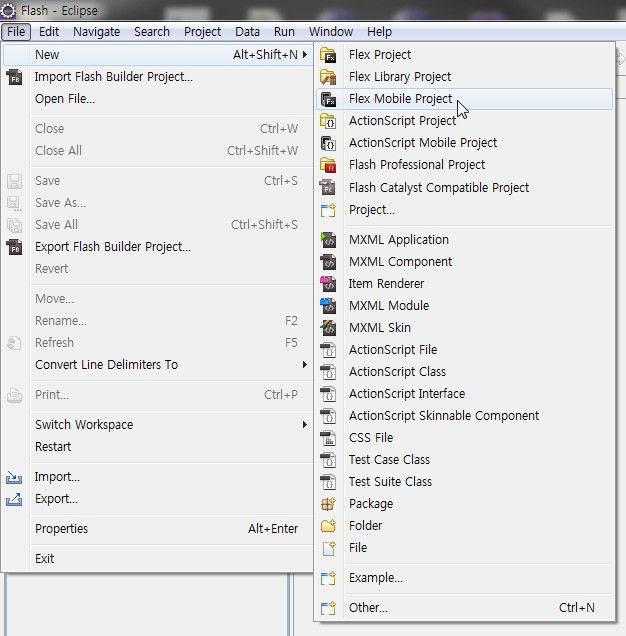This screenshot has height=636, width=626.
Task: Open the Window menu
Action: 331,32
